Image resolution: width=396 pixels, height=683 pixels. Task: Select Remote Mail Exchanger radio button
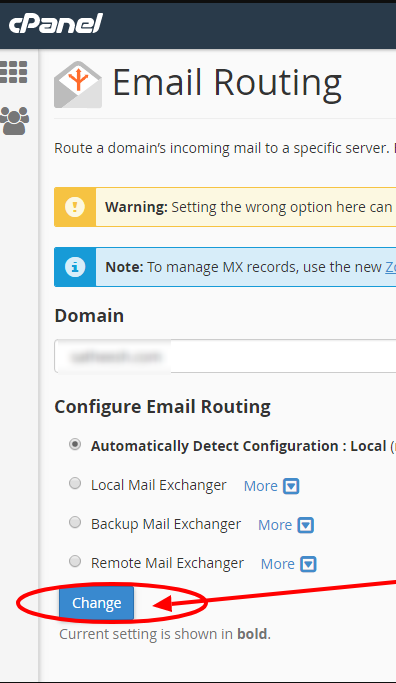(x=75, y=561)
